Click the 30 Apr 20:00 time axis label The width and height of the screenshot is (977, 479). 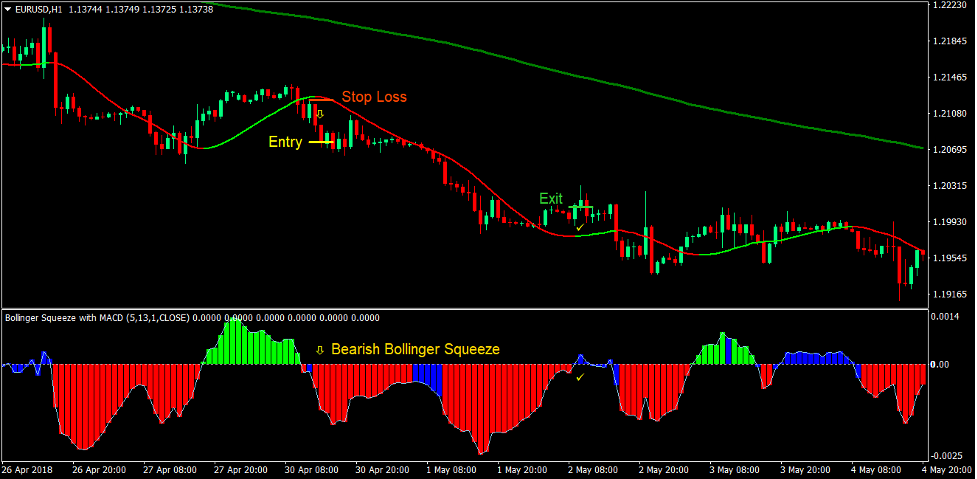(x=383, y=470)
